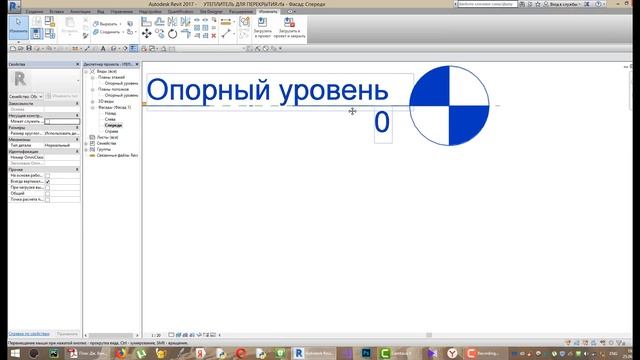The image size is (640, 360).
Task: Select the Modify arrow tool
Action: point(18,27)
